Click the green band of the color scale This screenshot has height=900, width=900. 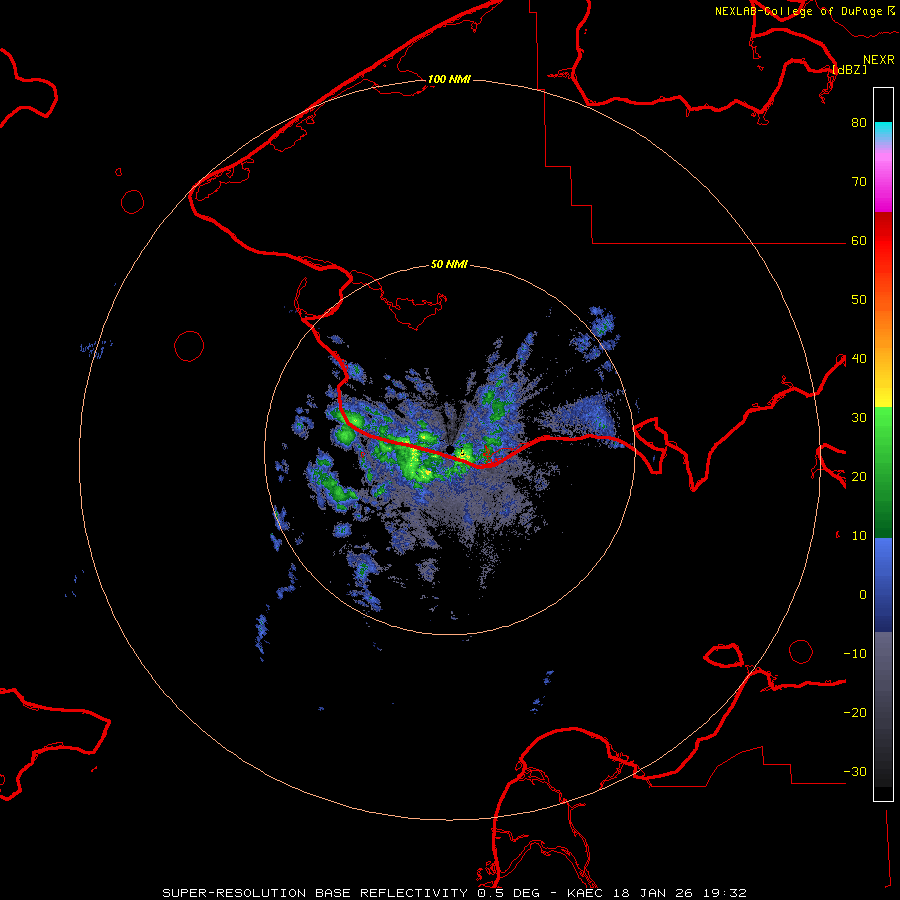pyautogui.click(x=883, y=472)
